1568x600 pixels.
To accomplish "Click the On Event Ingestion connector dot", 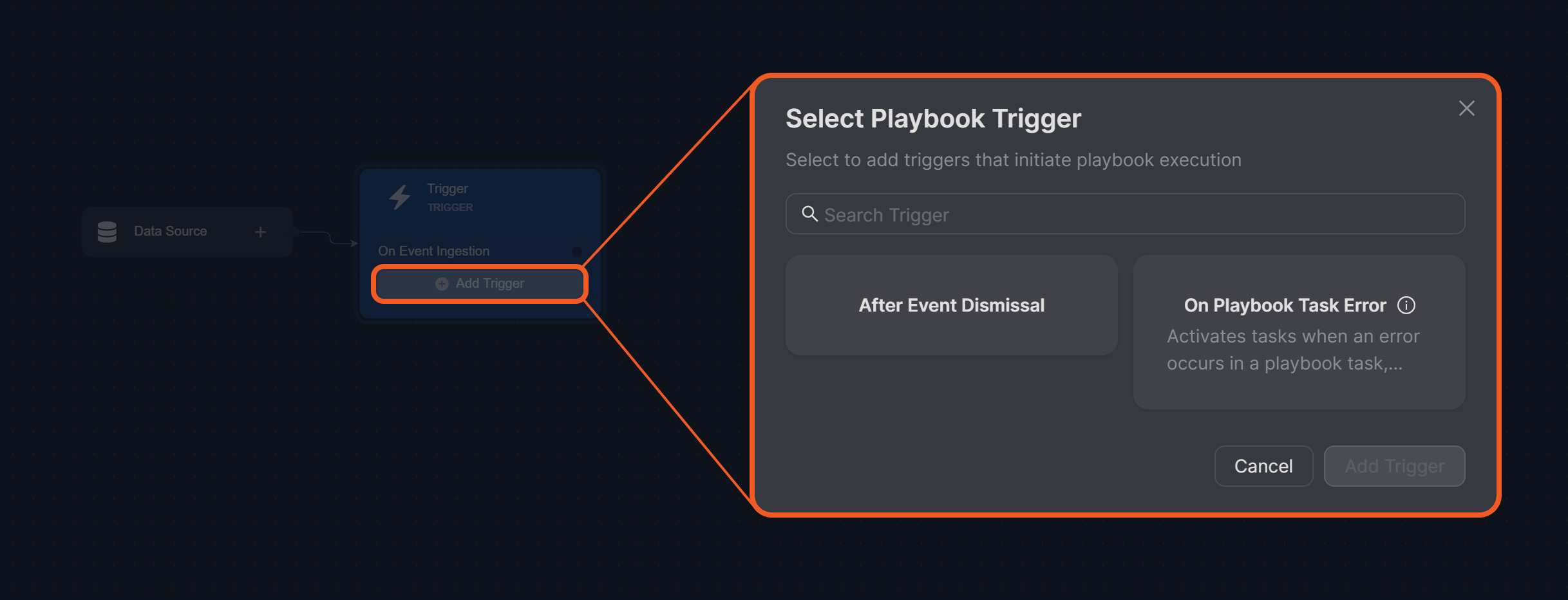I will click(x=576, y=252).
